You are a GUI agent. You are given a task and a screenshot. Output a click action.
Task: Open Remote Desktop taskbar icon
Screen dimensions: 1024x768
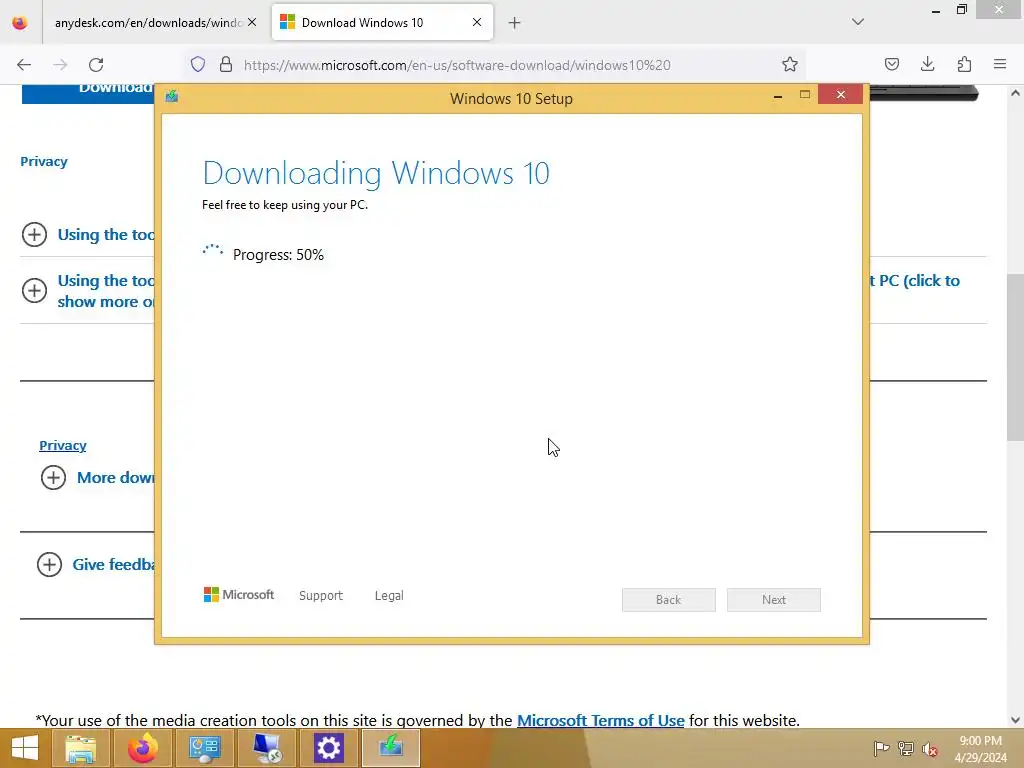[x=266, y=748]
